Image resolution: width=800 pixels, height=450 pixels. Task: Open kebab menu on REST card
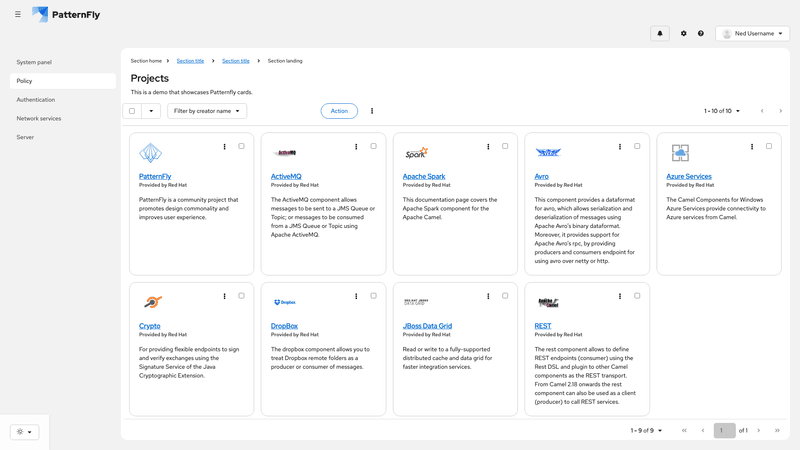pos(620,296)
